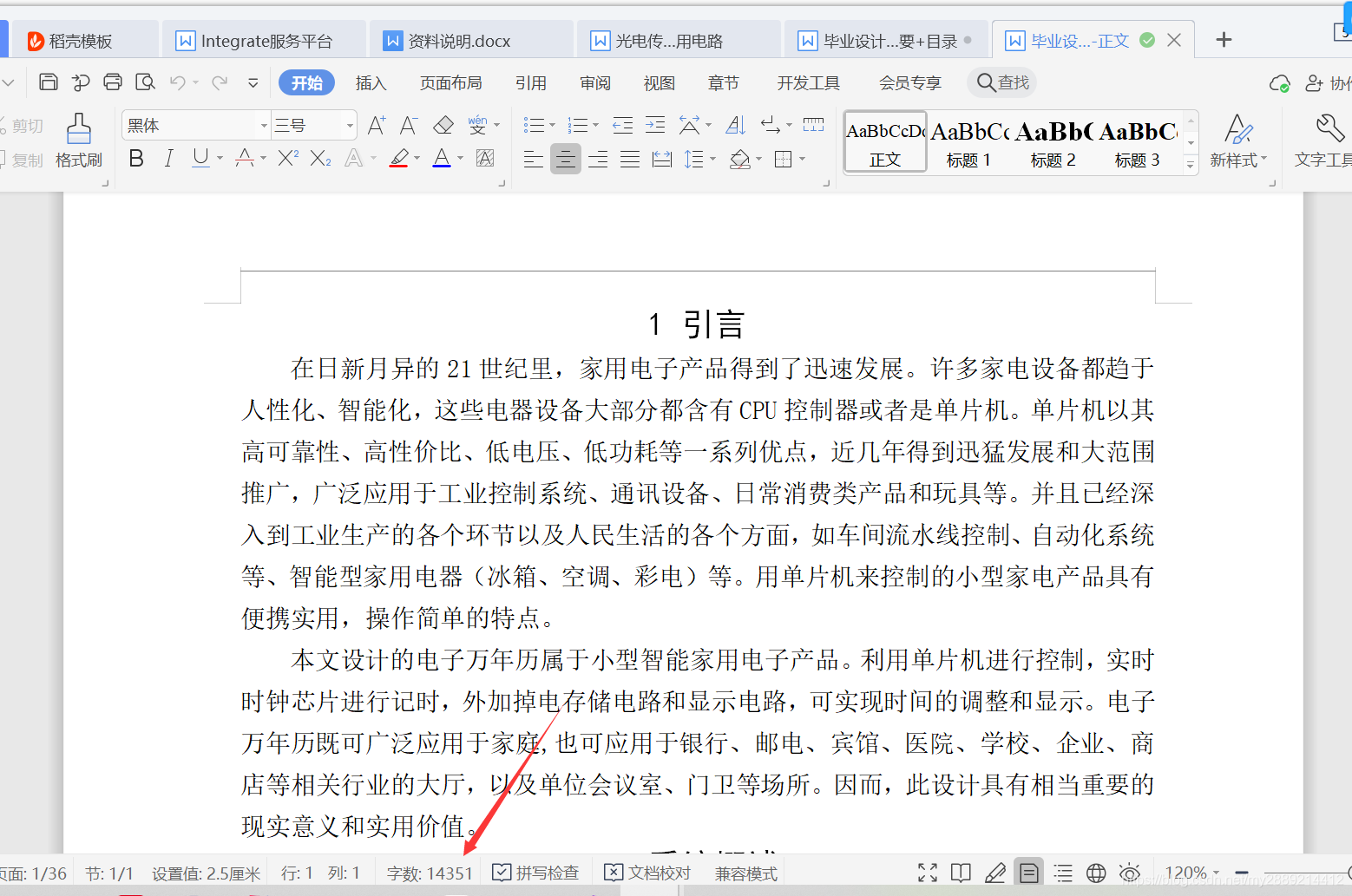Expand bullet list dropdown arrow
The width and height of the screenshot is (1352, 896).
[553, 126]
